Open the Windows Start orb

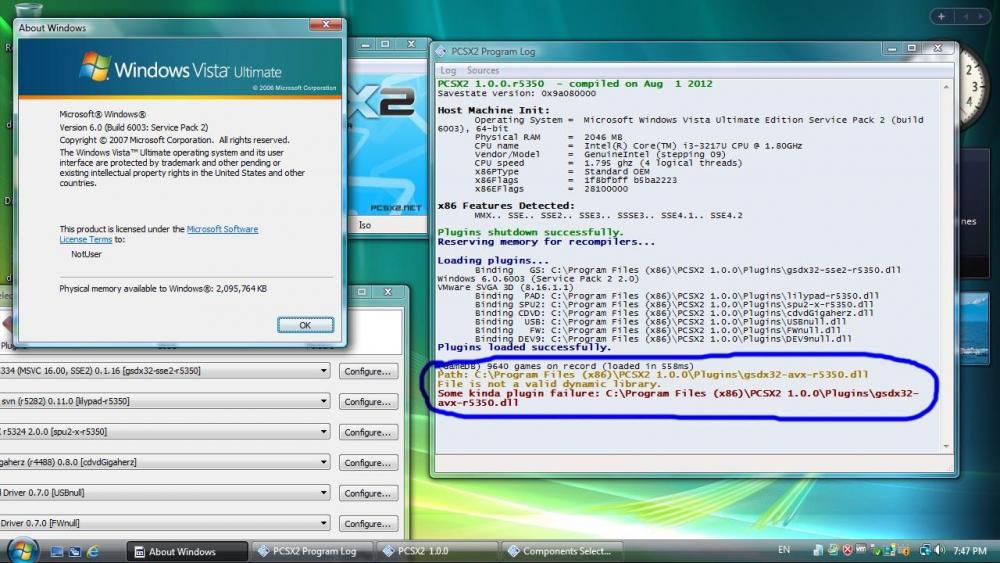pos(22,550)
